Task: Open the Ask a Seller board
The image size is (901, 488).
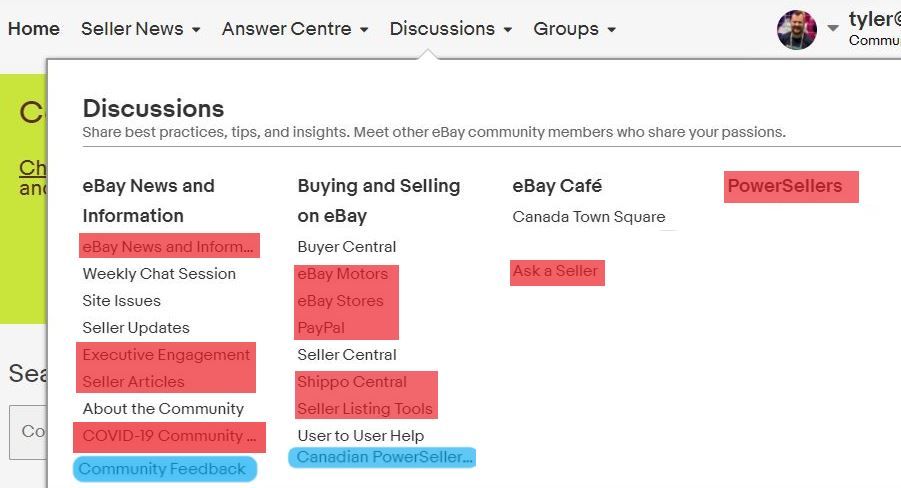Action: click(555, 271)
